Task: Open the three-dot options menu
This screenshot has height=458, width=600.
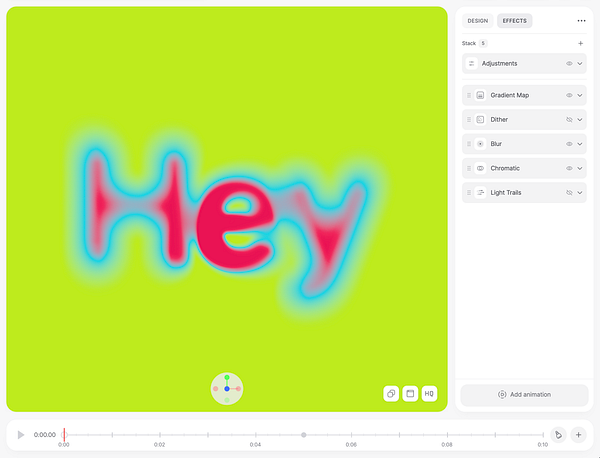Action: 581,21
